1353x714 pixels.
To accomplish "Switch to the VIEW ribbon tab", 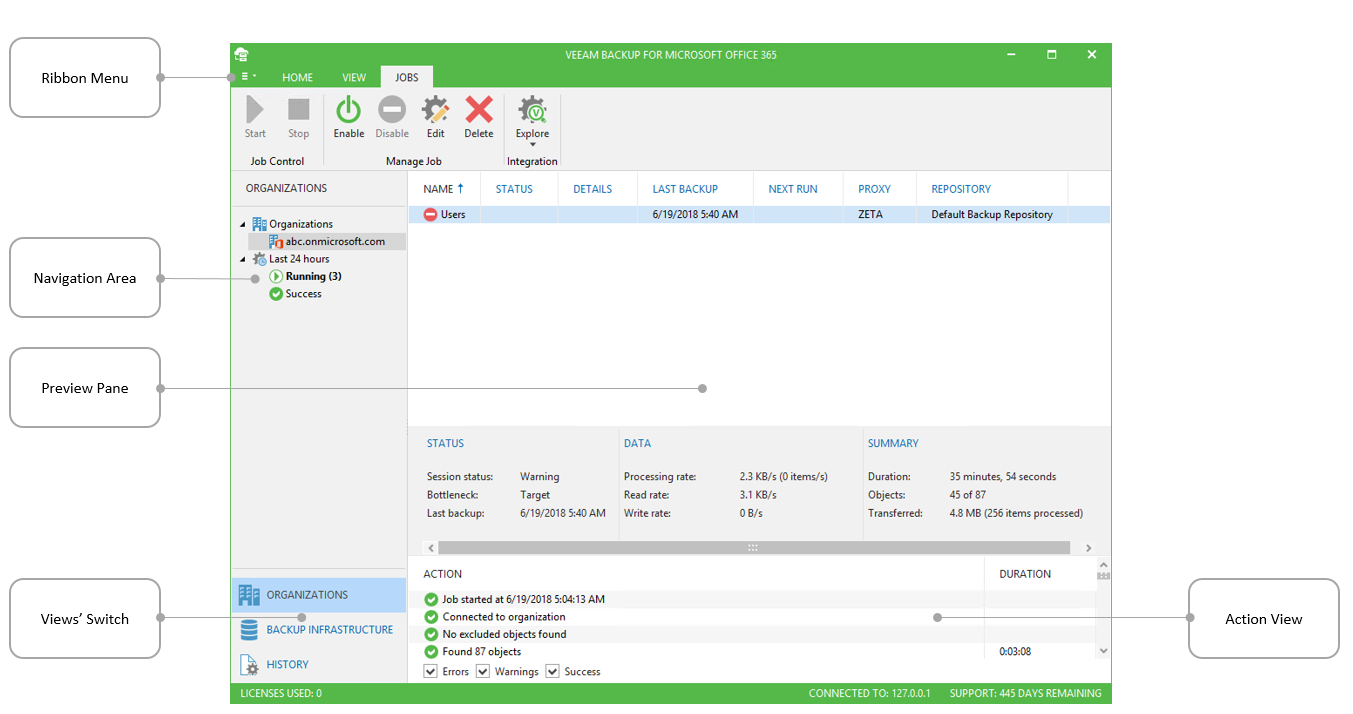I will (354, 77).
